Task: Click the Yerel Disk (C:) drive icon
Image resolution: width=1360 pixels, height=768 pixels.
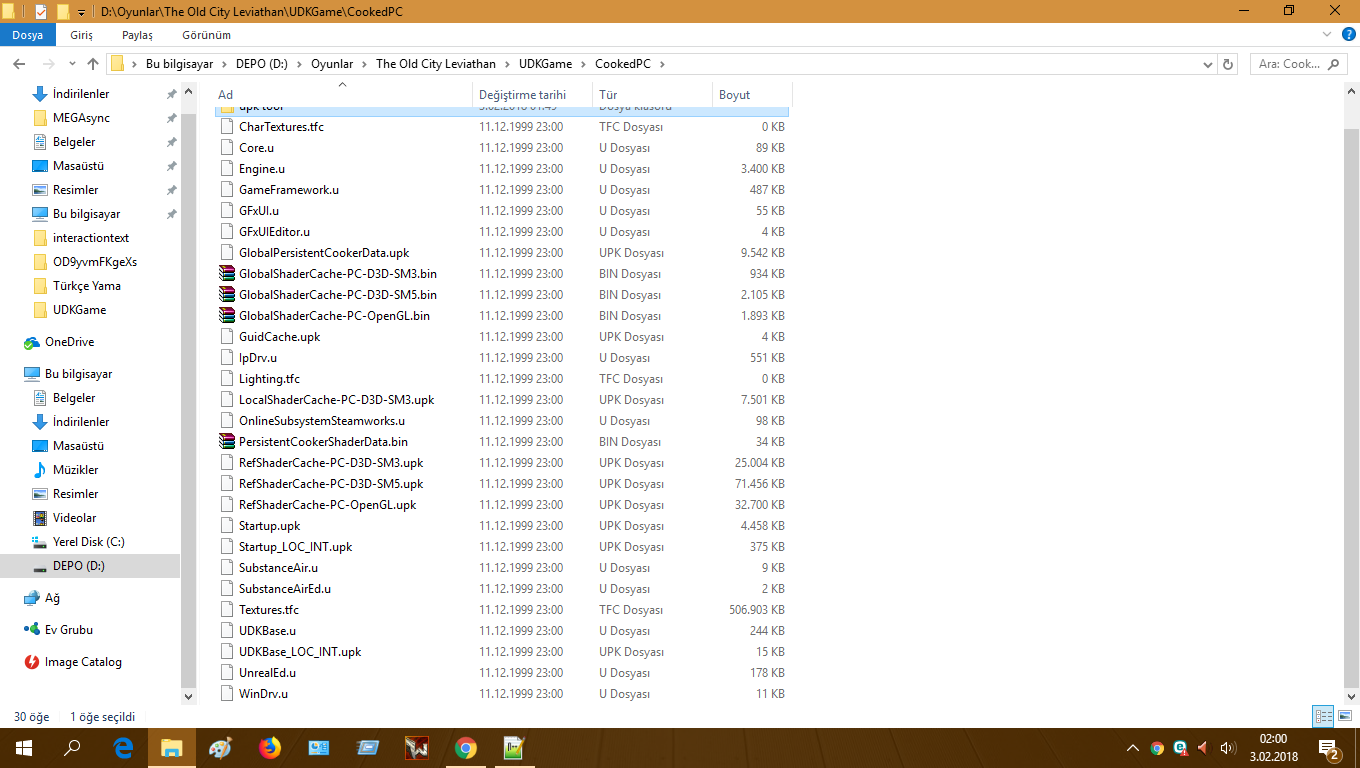Action: [40, 542]
